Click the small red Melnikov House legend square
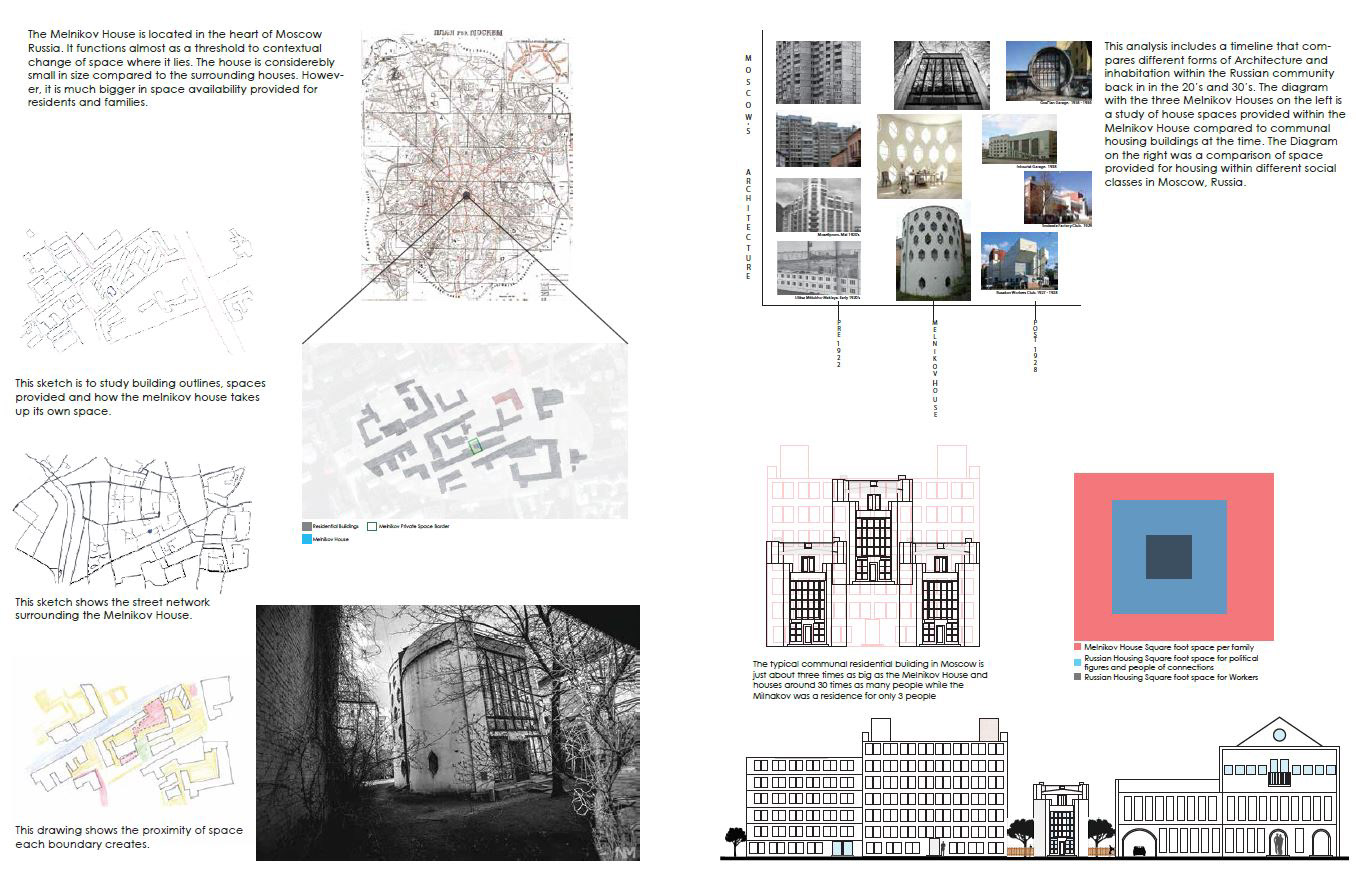 1078,648
